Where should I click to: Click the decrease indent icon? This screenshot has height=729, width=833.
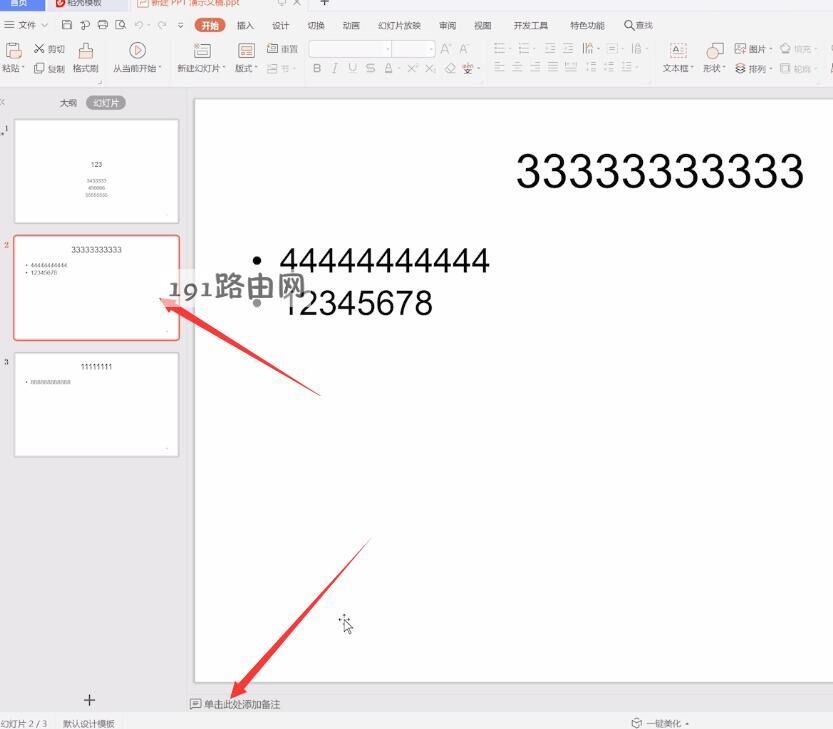point(550,49)
